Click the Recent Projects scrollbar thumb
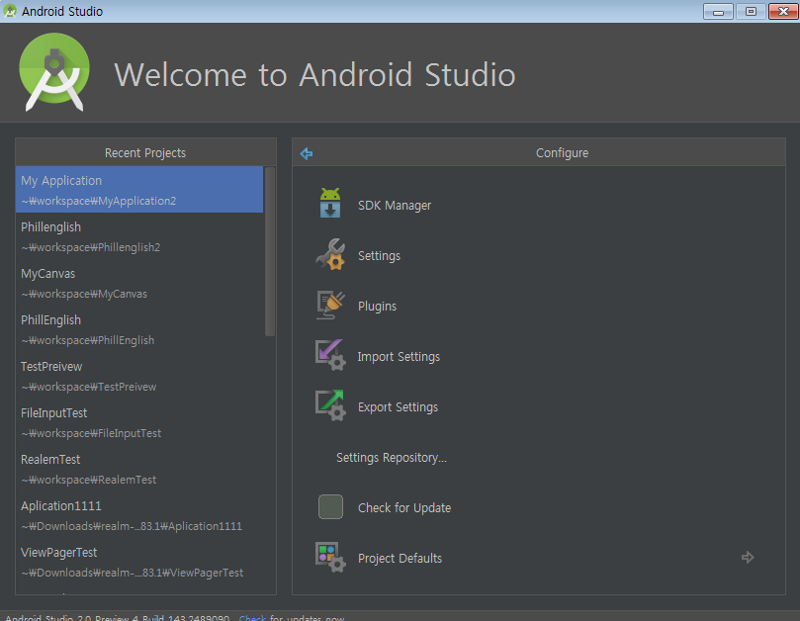The image size is (800, 621). (270, 251)
